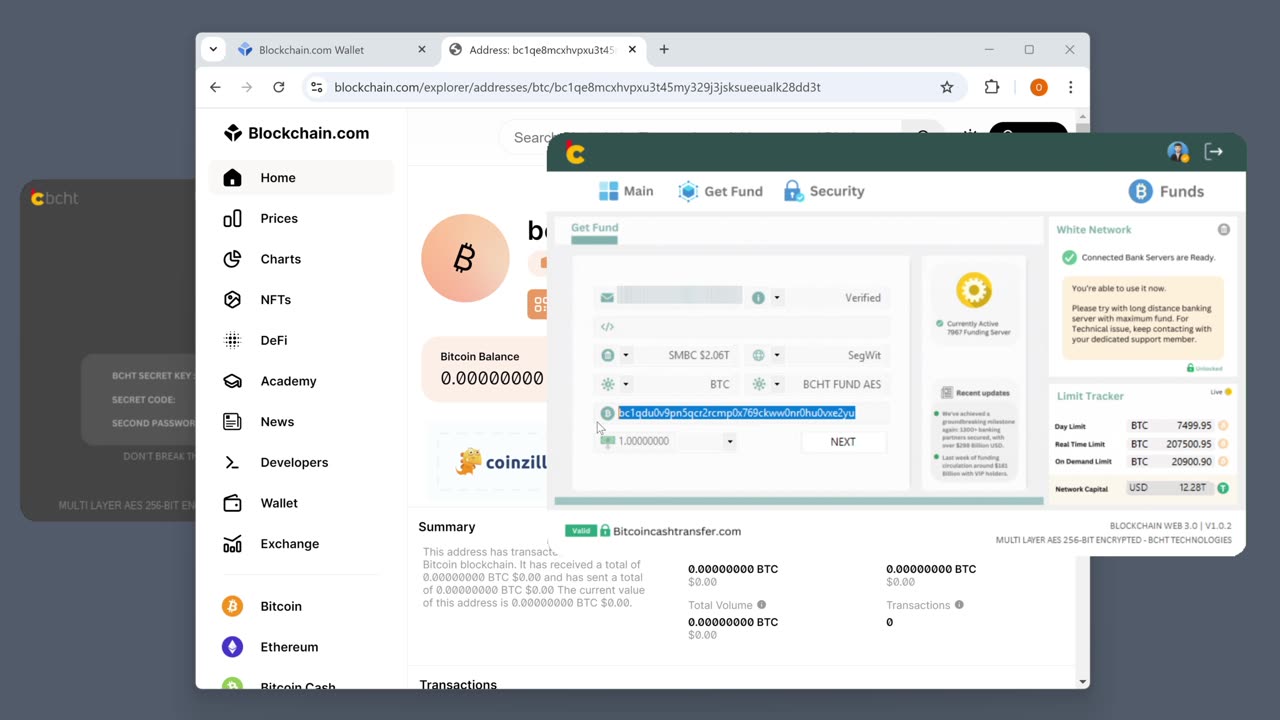Click the highlighted BTC address input field
This screenshot has width=1280, height=720.
744,413
